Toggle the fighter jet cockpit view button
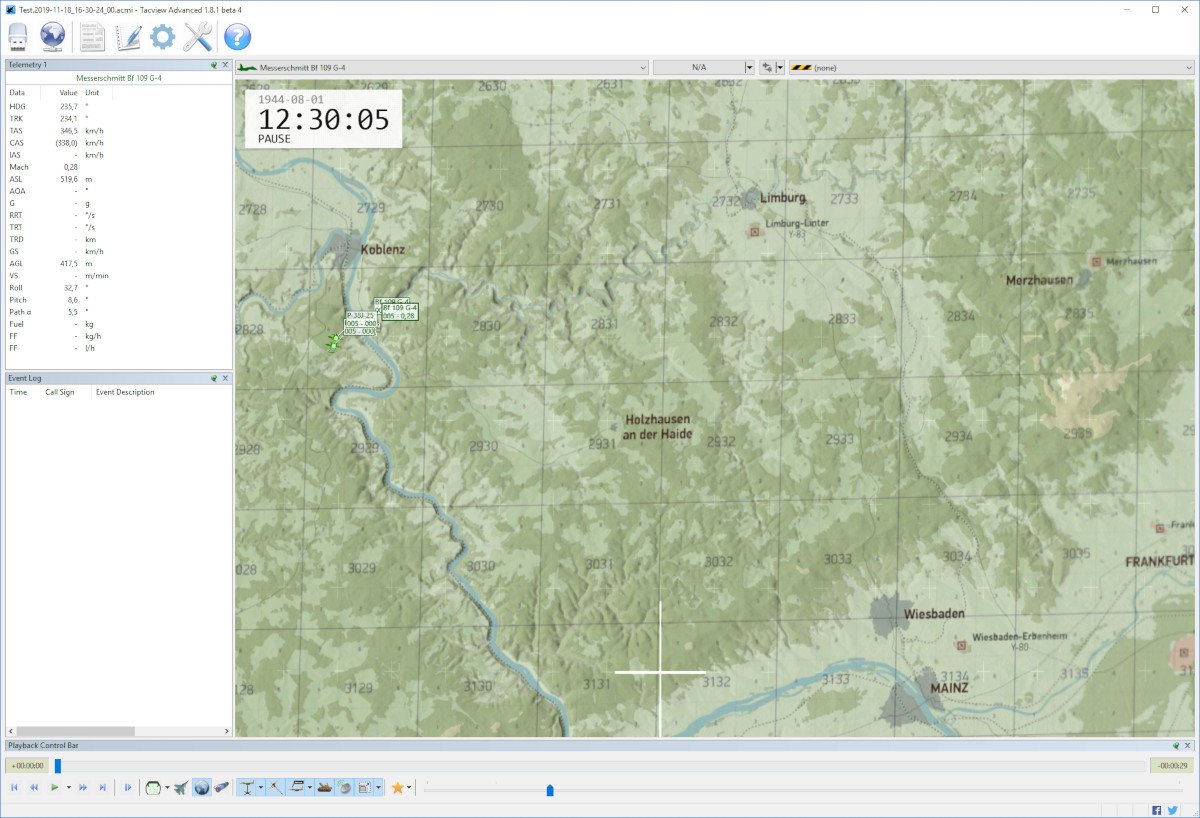The width and height of the screenshot is (1200, 818). [x=180, y=788]
